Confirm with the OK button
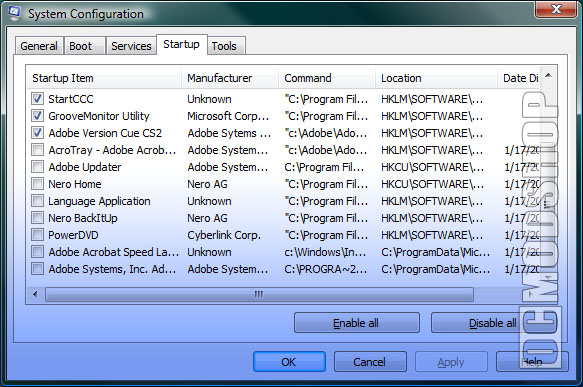The height and width of the screenshot is (387, 583). [x=289, y=362]
